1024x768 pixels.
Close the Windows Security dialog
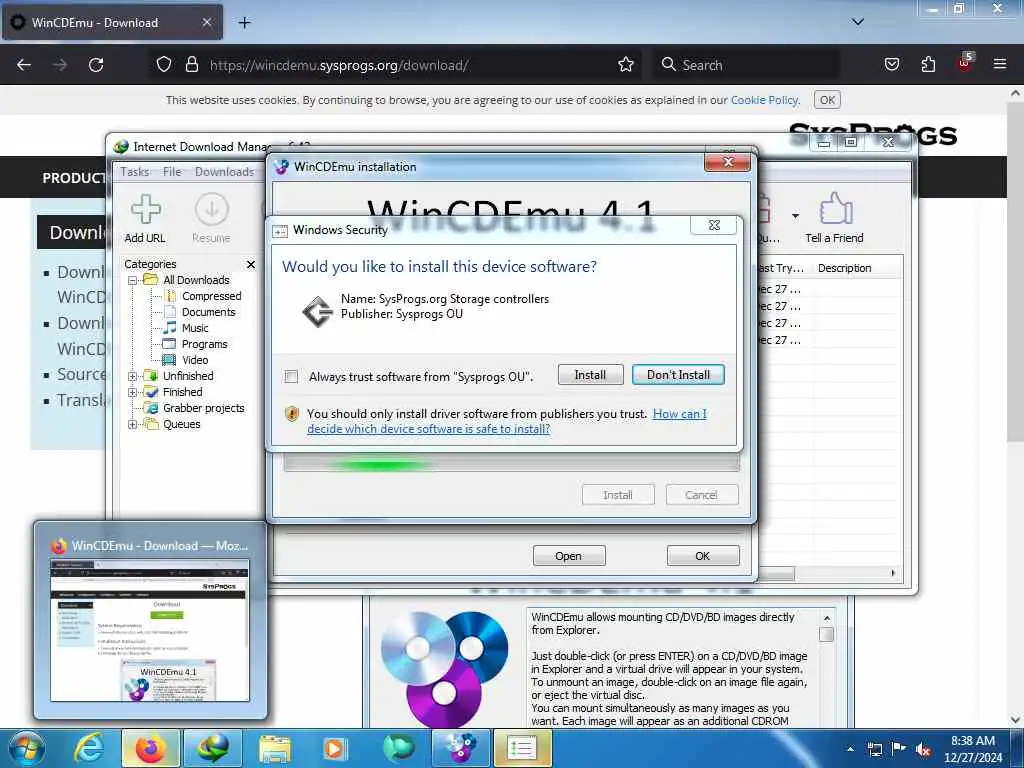coord(714,225)
